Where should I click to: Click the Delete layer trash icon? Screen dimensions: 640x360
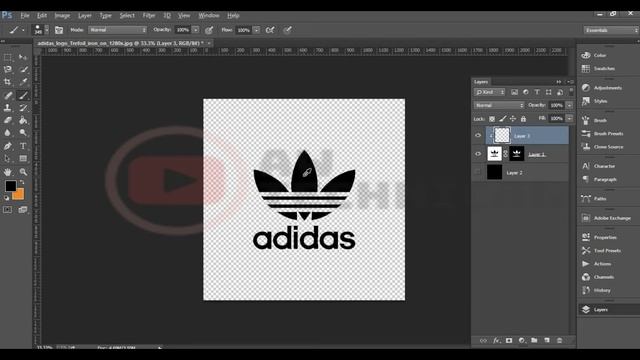click(x=560, y=340)
